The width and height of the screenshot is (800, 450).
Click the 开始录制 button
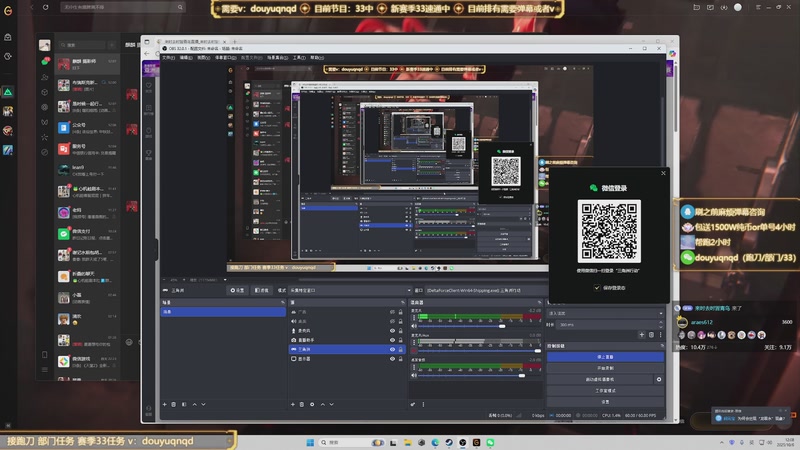pos(604,368)
